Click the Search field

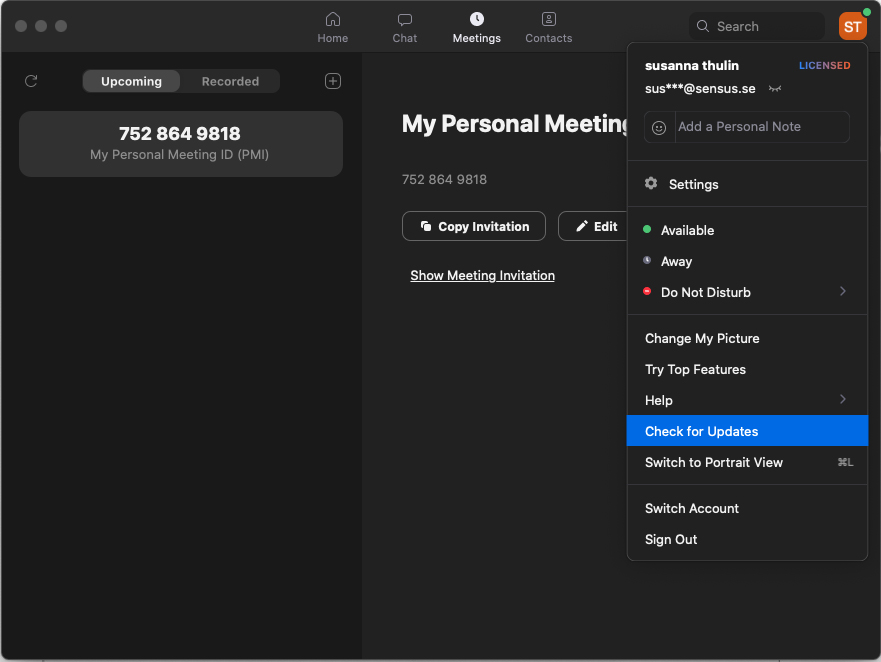coord(756,26)
